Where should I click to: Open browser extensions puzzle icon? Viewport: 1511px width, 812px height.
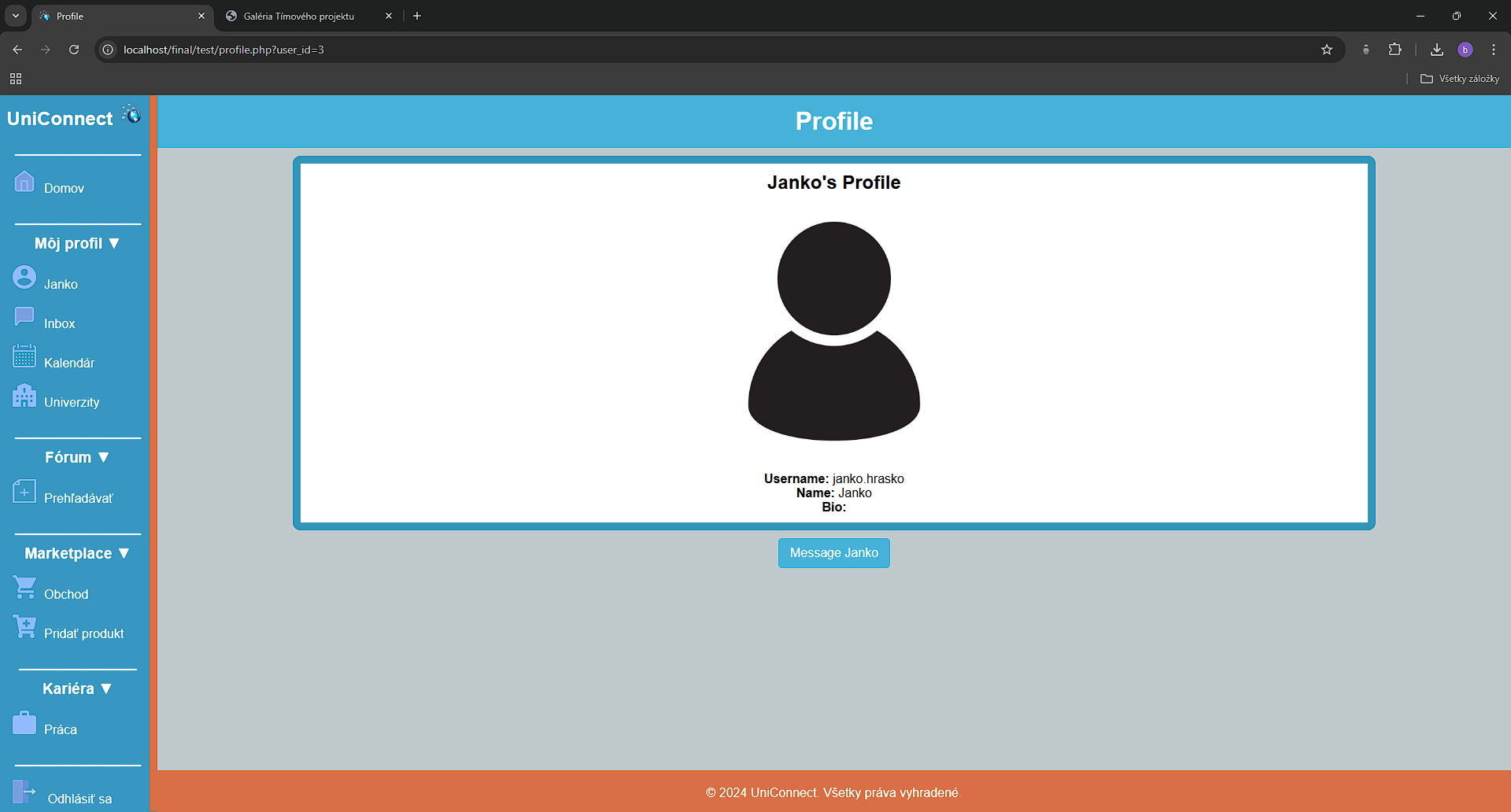(x=1395, y=50)
